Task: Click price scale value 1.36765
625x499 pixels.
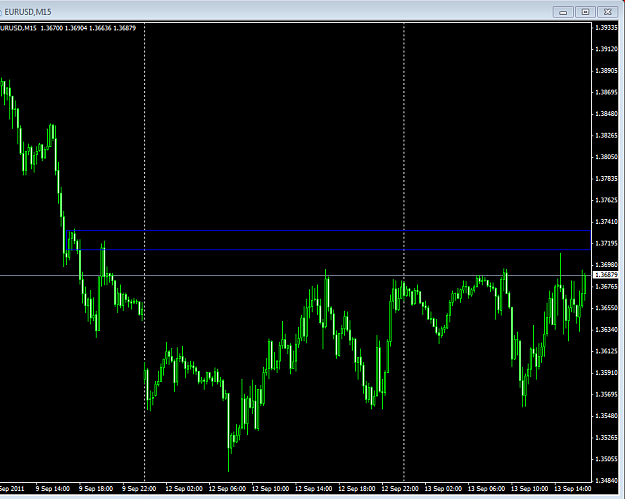Action: coord(606,286)
